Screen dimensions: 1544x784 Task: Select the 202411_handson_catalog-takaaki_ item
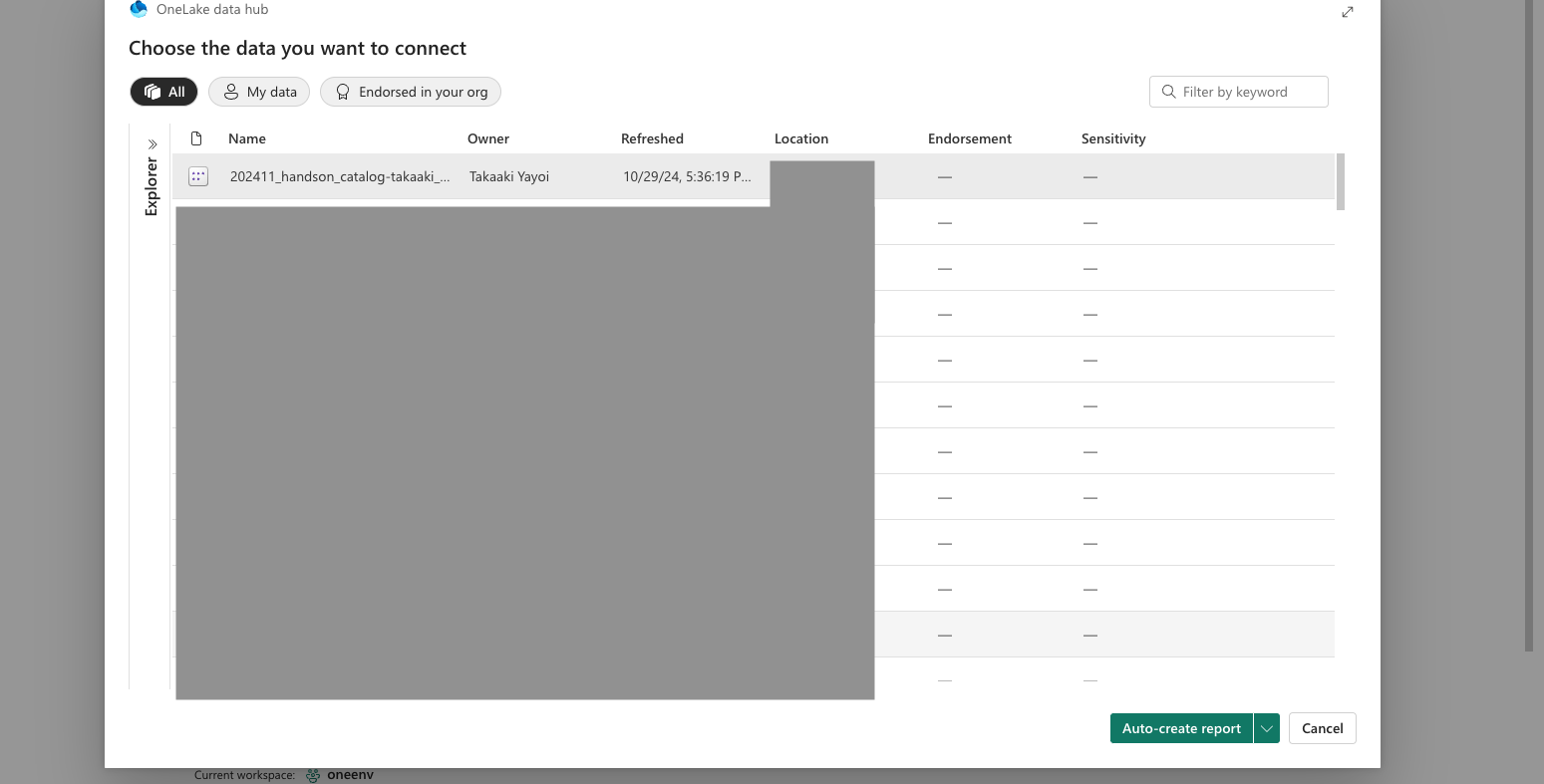point(340,176)
